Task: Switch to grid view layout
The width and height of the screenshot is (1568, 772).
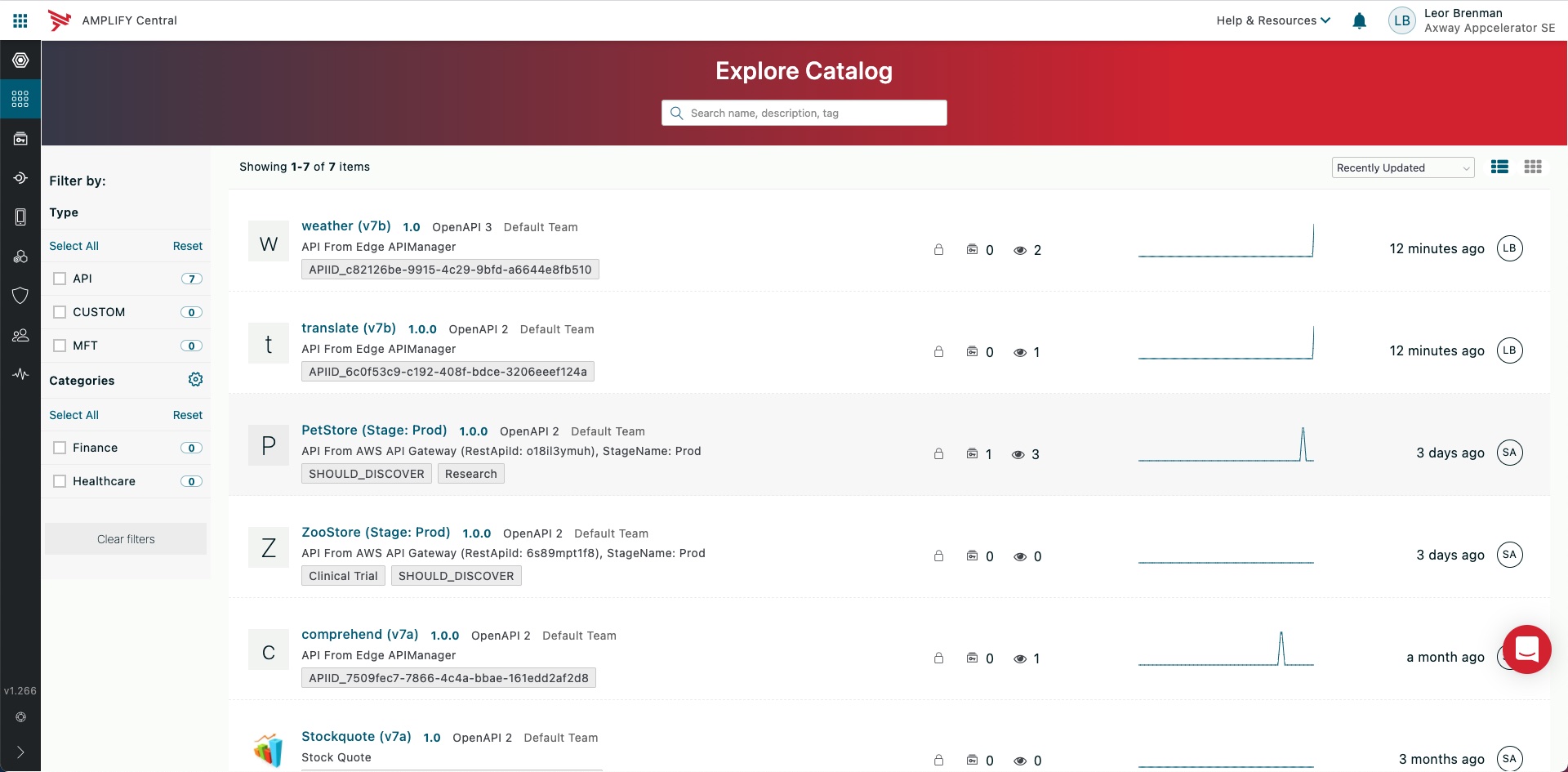Action: pyautogui.click(x=1533, y=167)
